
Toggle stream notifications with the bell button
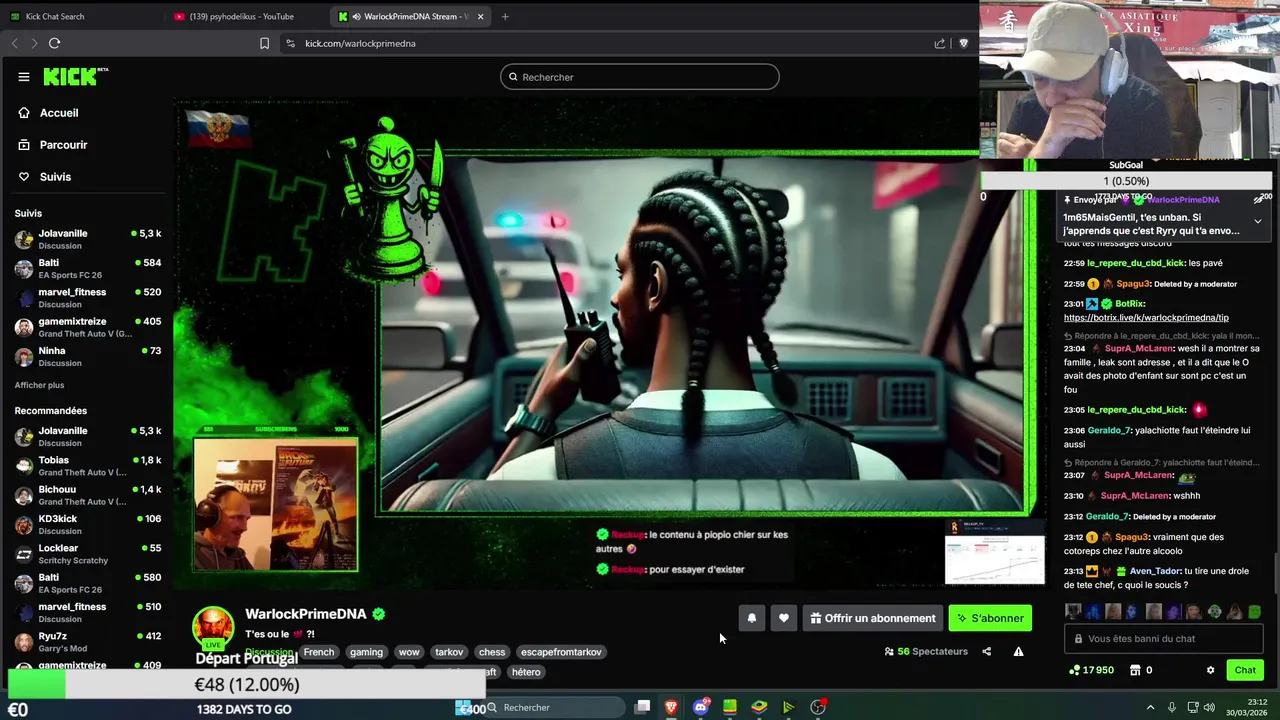click(x=752, y=618)
